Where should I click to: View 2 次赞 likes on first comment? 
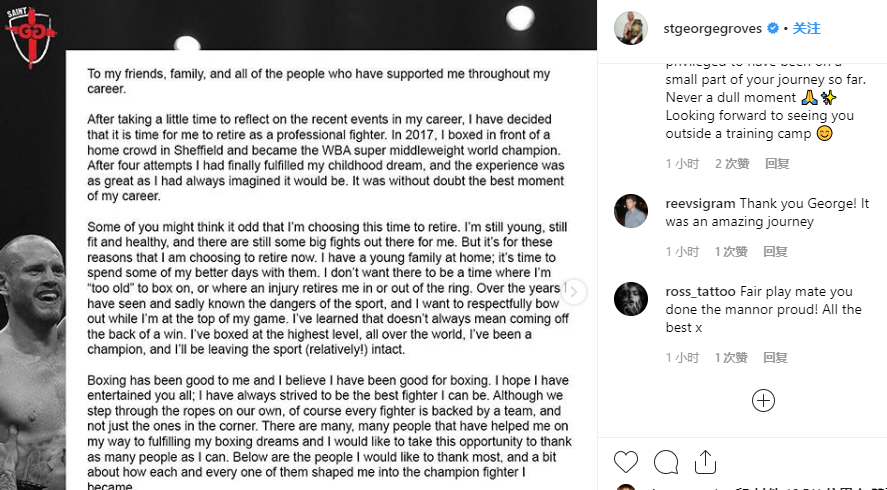pos(732,164)
